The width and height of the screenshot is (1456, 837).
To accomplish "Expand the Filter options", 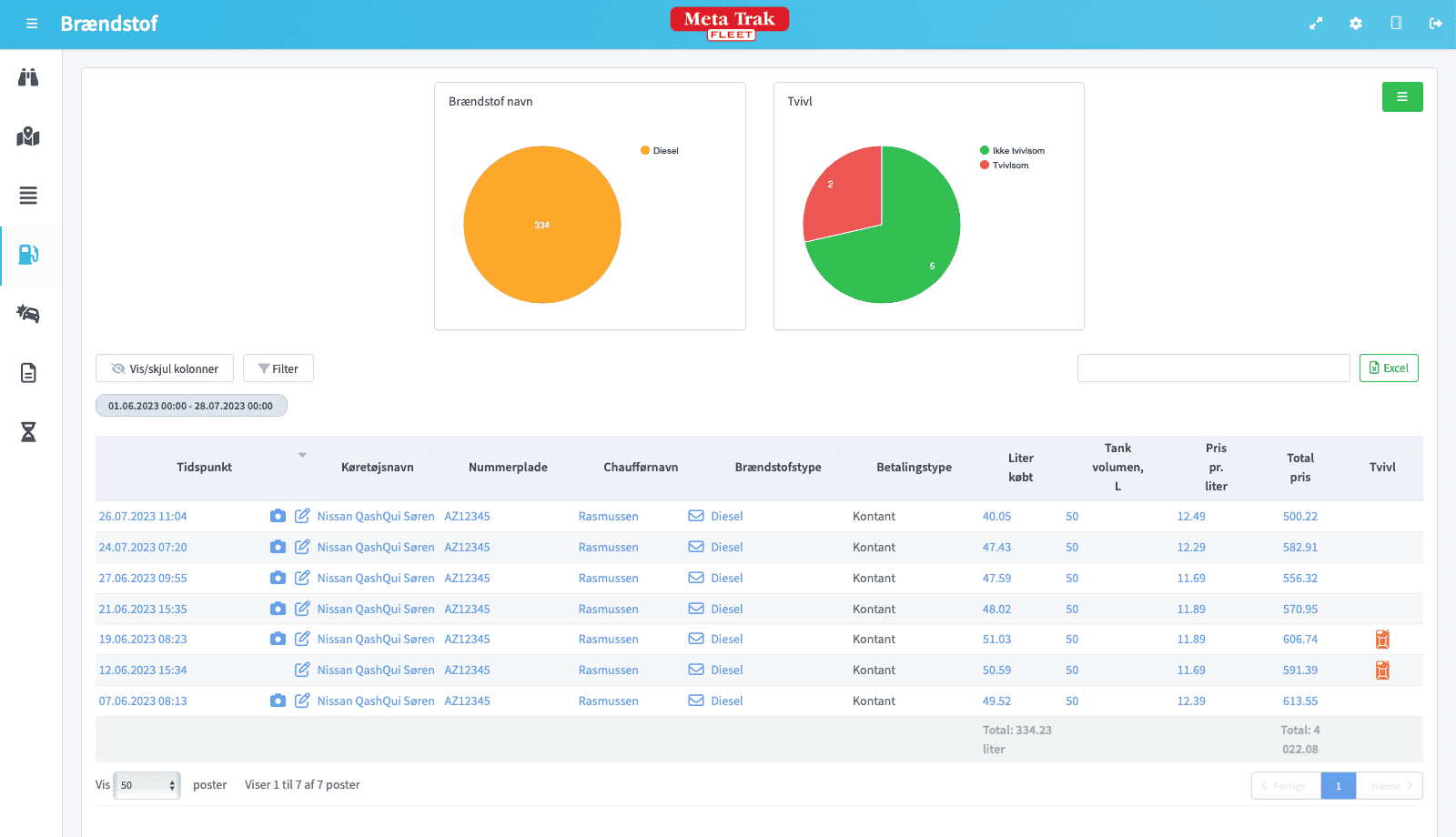I will [278, 368].
